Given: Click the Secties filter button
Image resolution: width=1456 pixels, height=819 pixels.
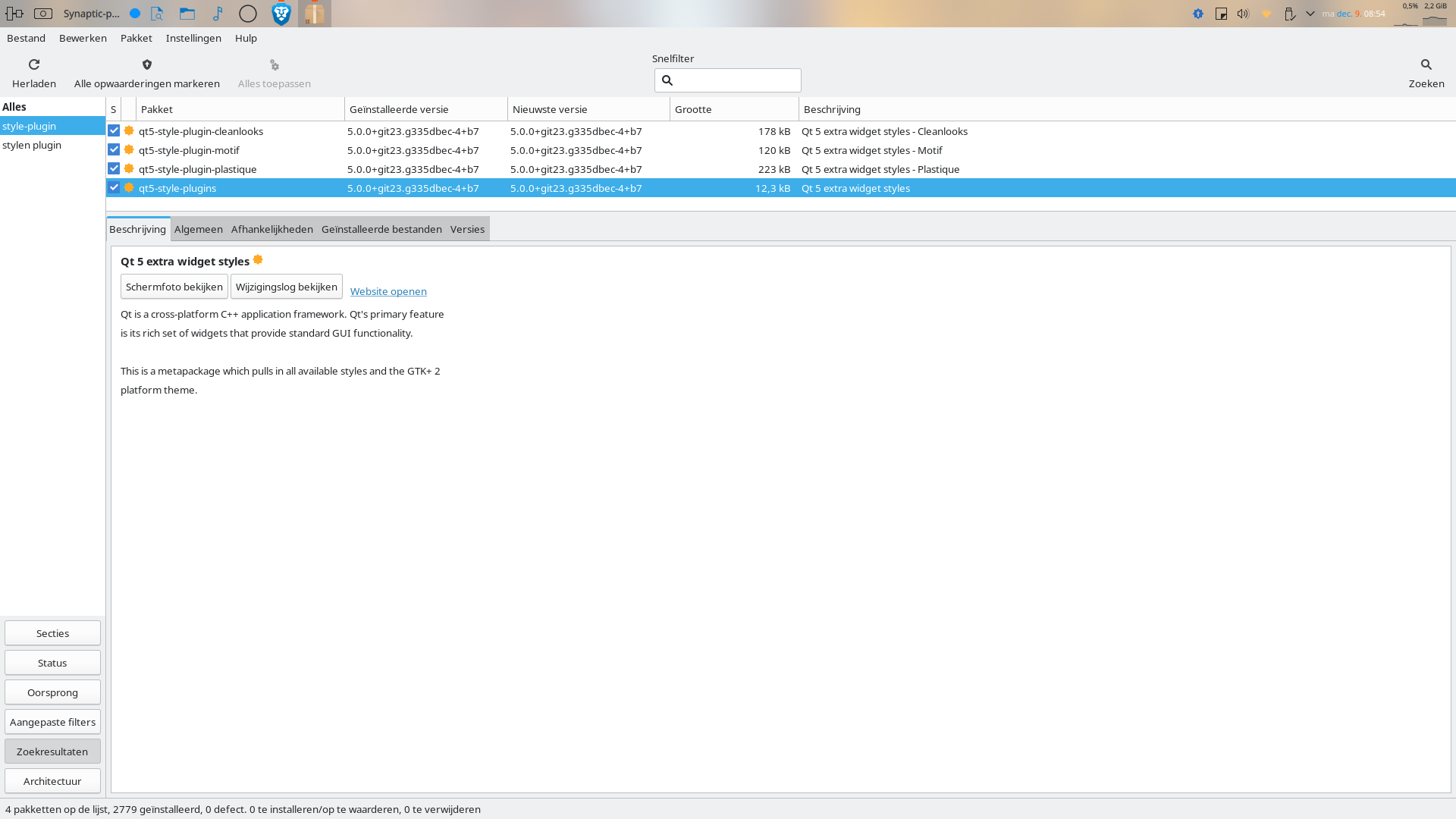Looking at the screenshot, I should coord(52,633).
